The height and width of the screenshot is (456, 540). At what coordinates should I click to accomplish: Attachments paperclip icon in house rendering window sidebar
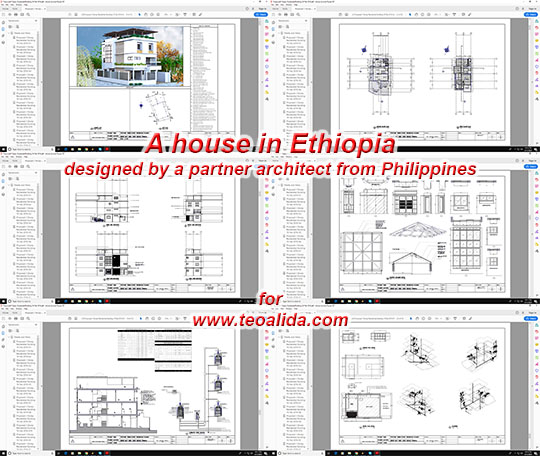click(3, 35)
